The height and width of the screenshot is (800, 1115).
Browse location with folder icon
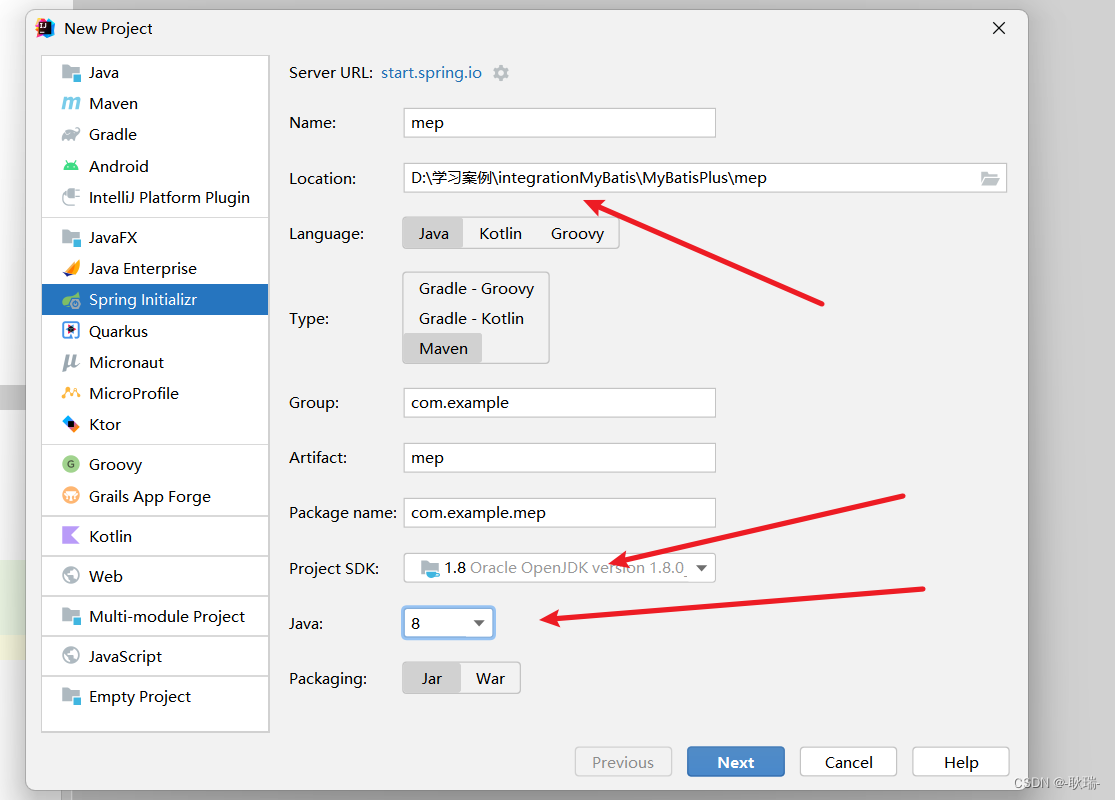point(990,178)
